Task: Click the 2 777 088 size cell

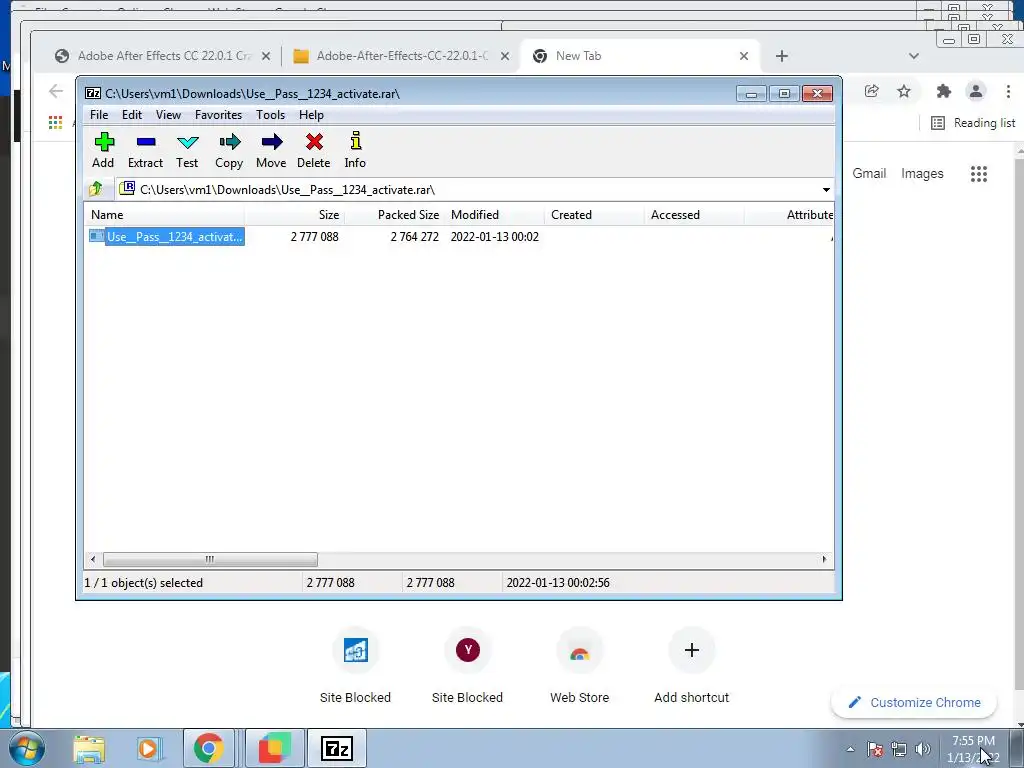Action: tap(314, 237)
